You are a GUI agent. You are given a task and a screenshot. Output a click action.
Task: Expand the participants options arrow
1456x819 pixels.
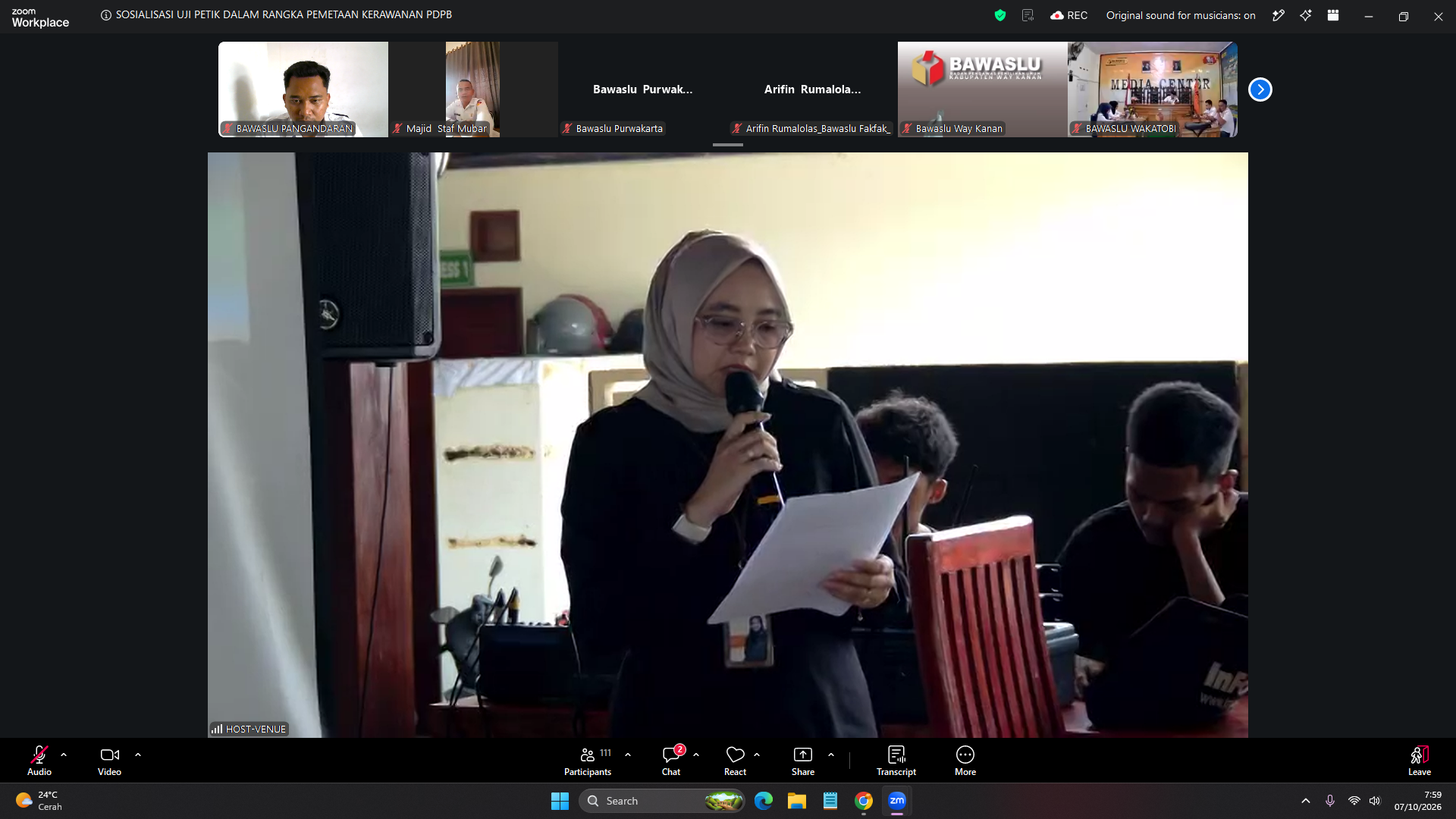coord(628,755)
